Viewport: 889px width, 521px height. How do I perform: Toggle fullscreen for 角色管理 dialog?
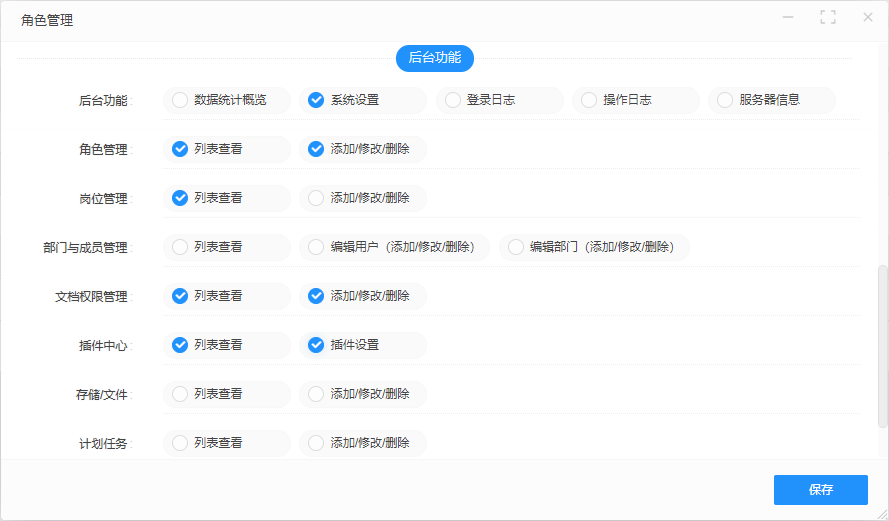[827, 17]
